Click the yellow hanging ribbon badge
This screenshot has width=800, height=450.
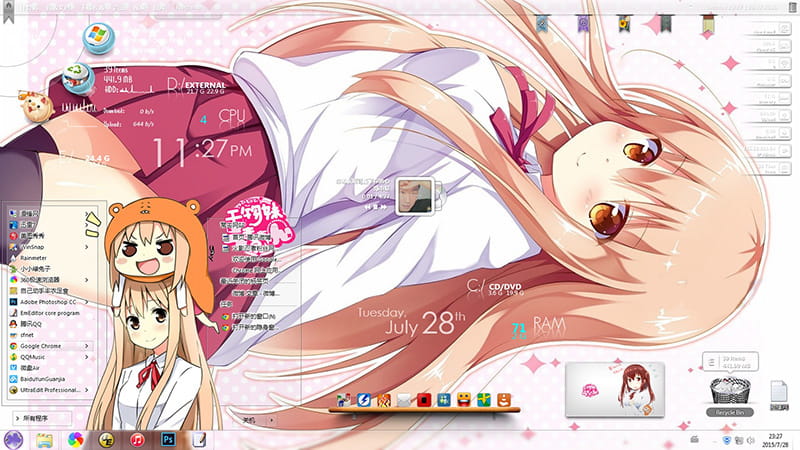707,24
